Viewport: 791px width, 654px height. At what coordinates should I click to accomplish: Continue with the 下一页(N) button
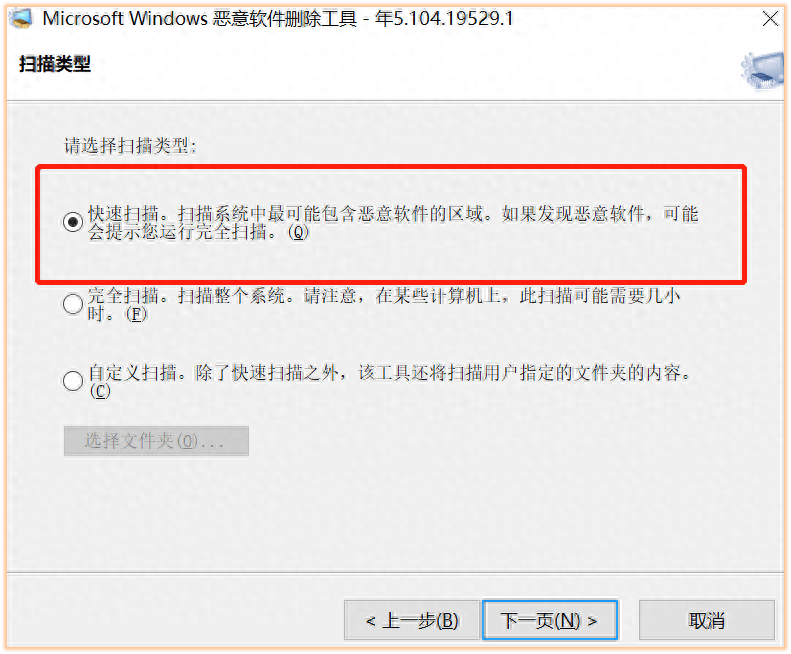coord(550,620)
